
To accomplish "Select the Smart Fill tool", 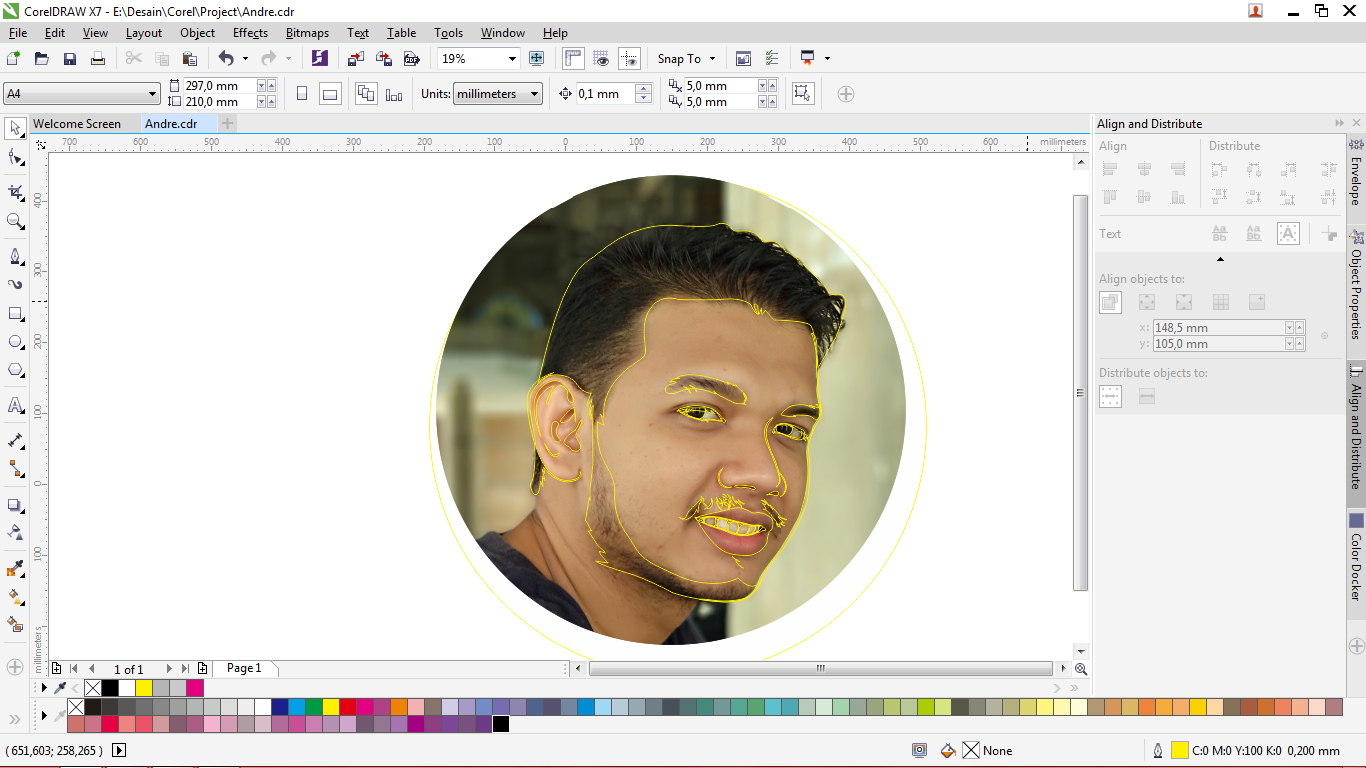I will click(15, 624).
